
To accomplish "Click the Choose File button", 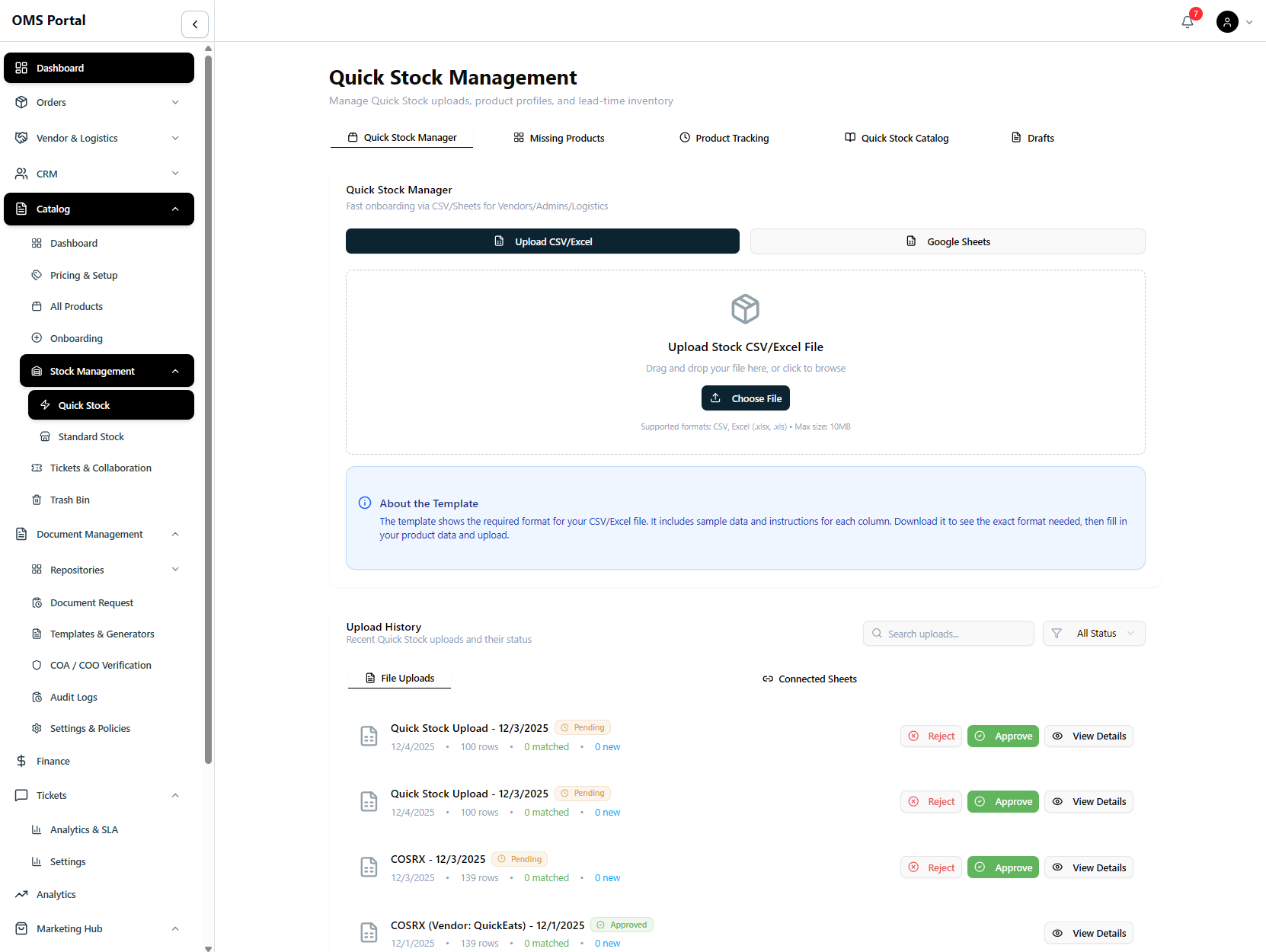I will 746,398.
